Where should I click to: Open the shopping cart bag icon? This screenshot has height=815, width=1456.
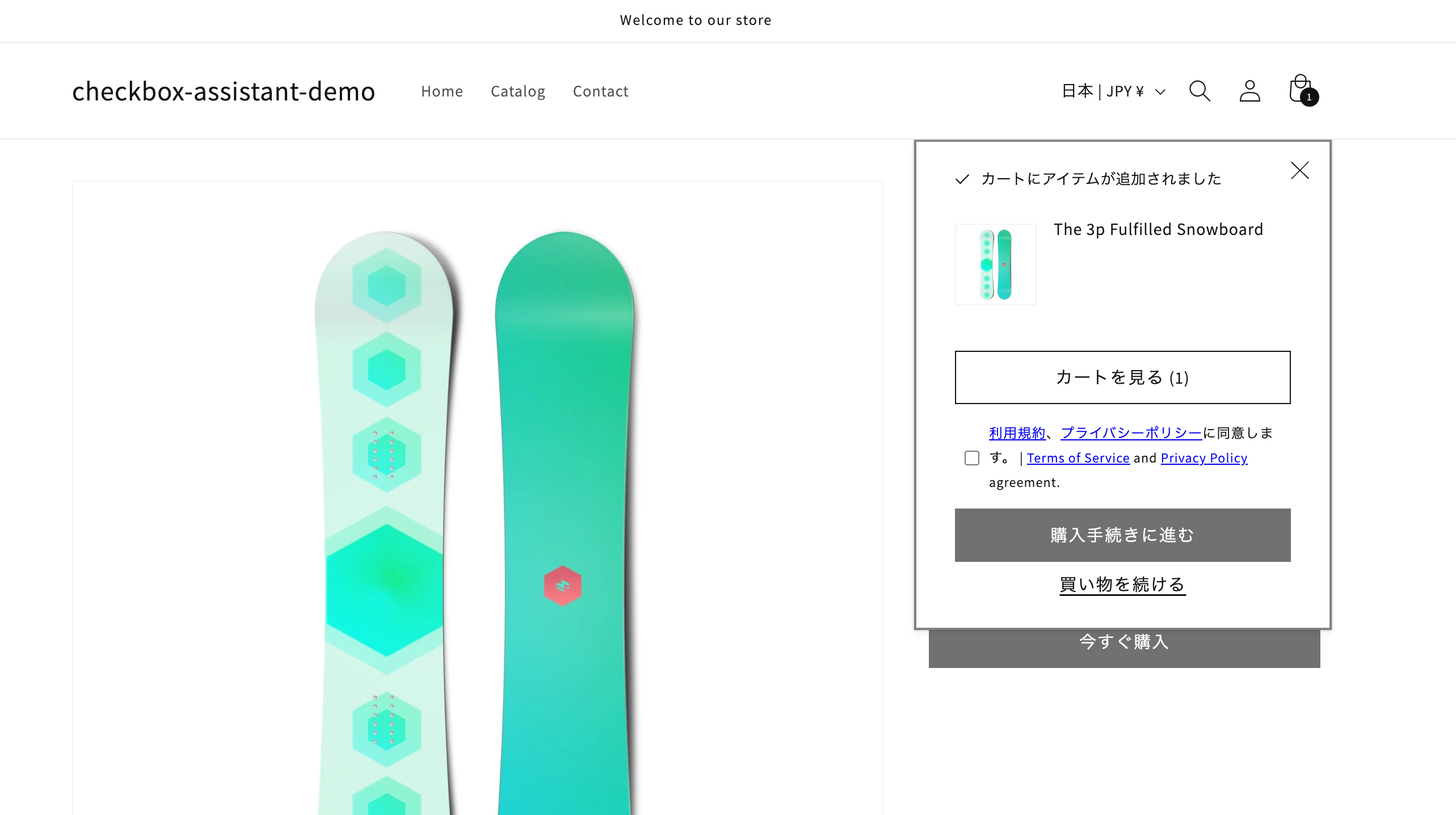(x=1301, y=90)
